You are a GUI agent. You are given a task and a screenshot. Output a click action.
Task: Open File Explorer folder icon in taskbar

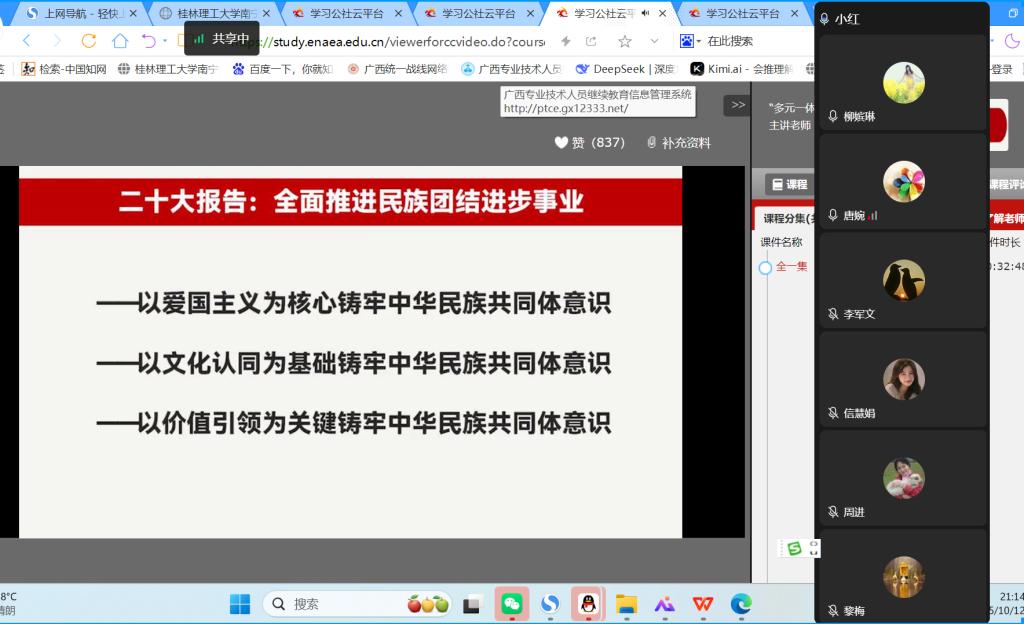[x=626, y=604]
